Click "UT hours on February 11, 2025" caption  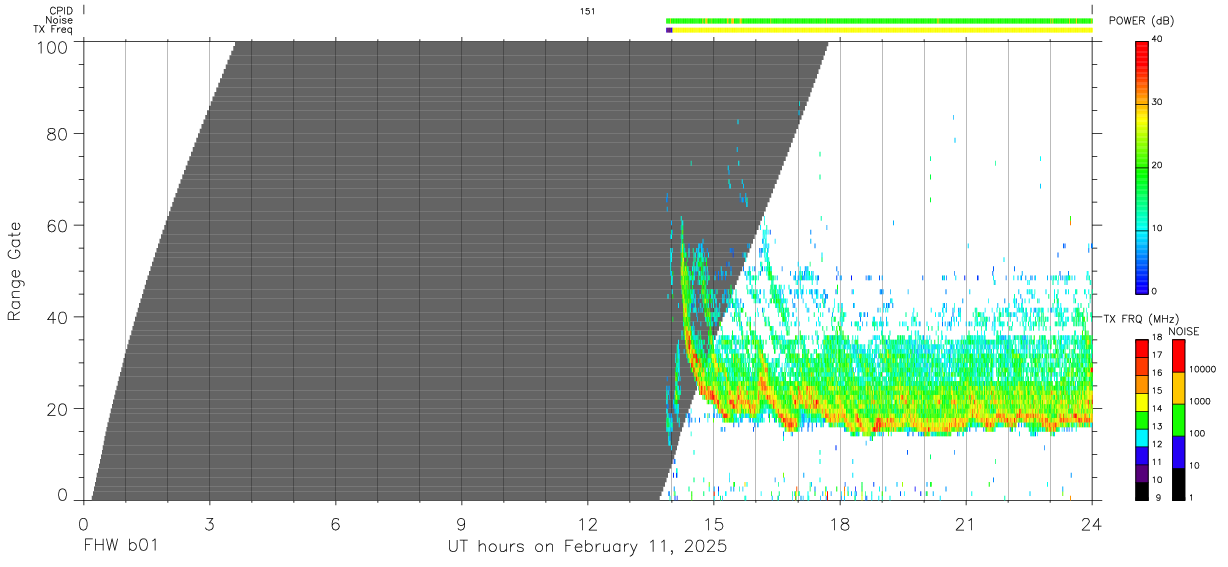click(x=587, y=547)
